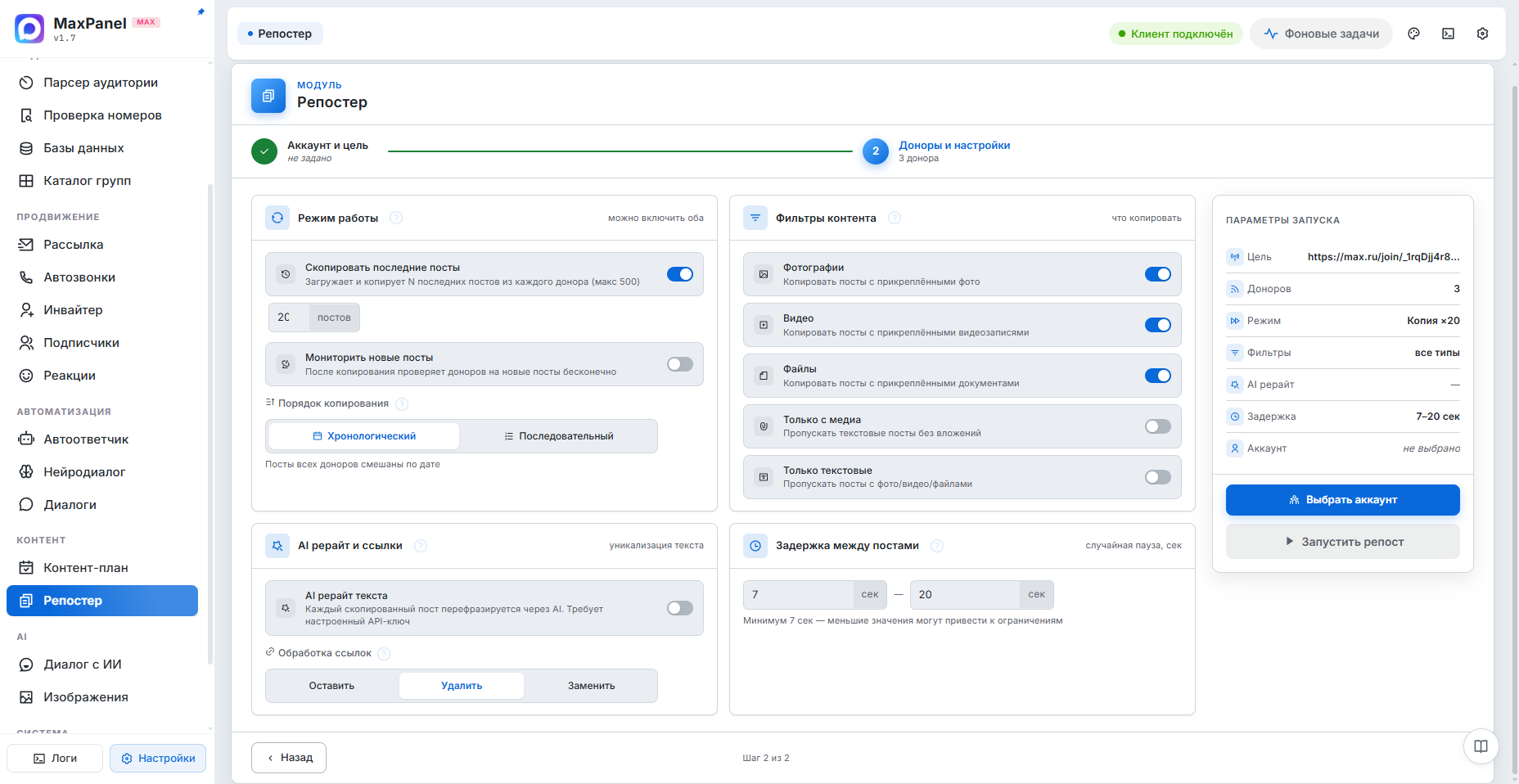Open the gear settings icon in header
The height and width of the screenshot is (784, 1519).
point(1482,34)
